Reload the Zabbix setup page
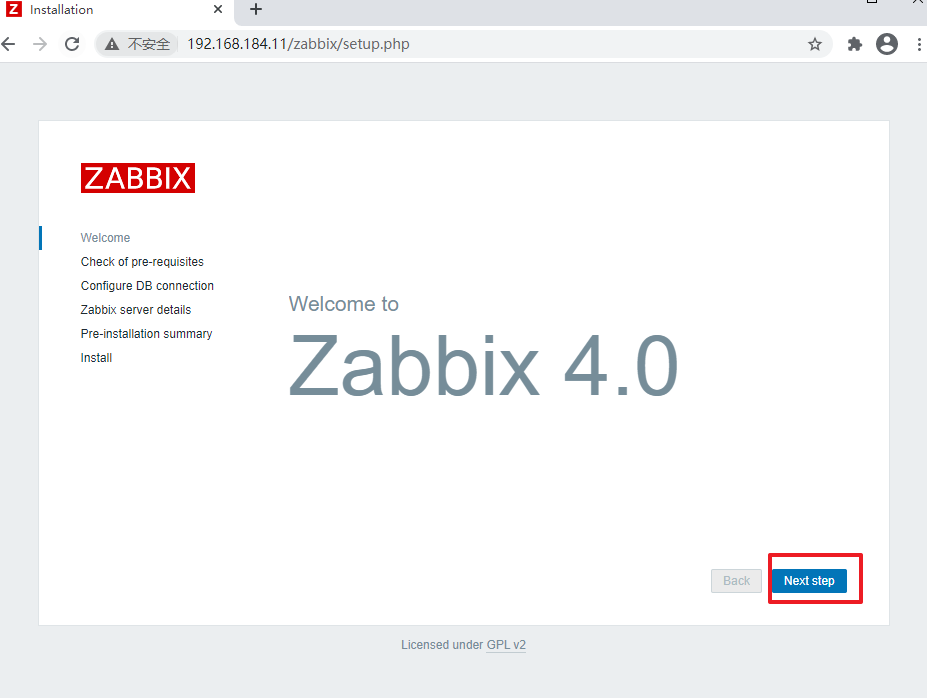 [x=72, y=44]
